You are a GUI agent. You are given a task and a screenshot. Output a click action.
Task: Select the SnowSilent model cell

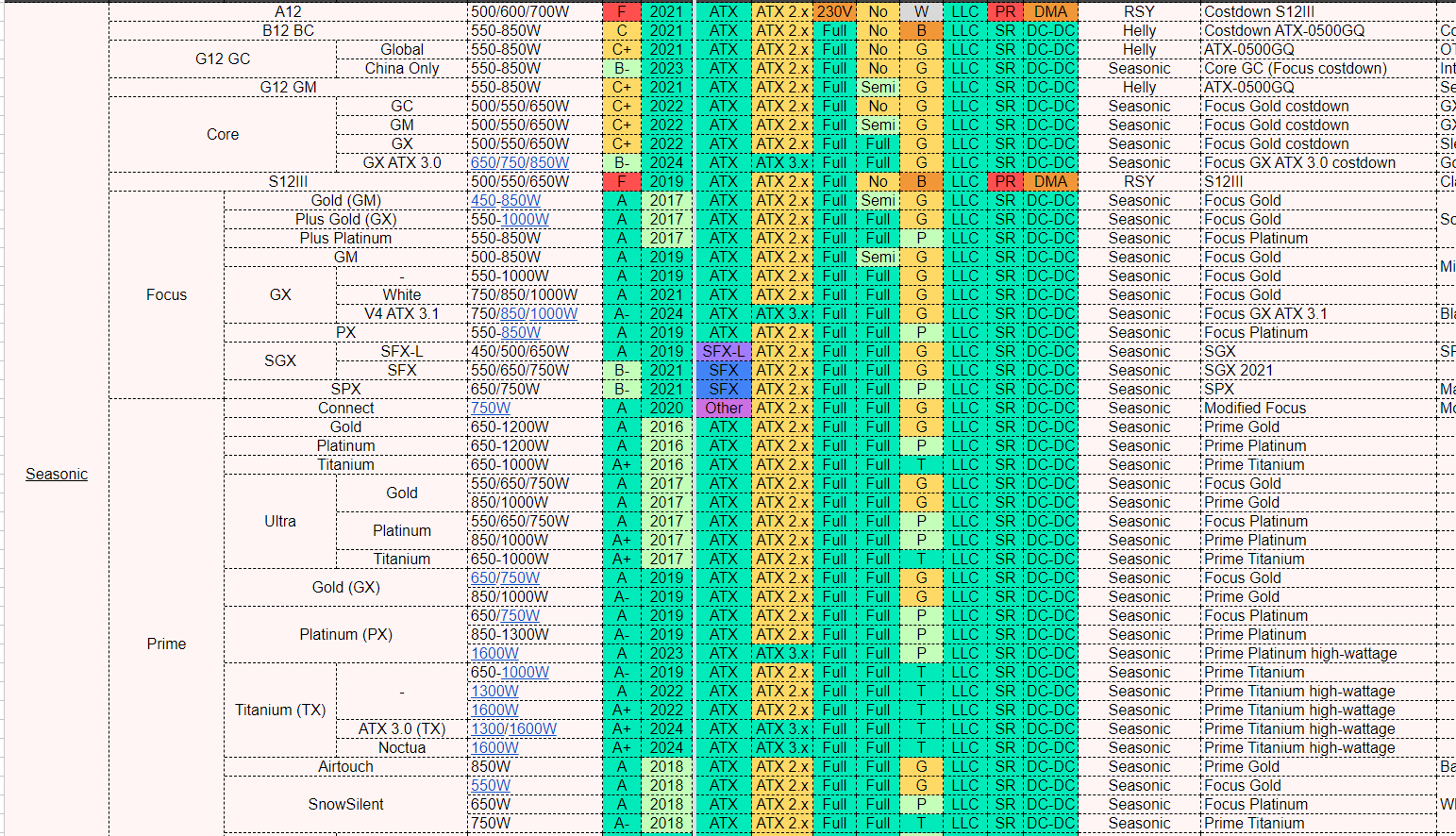[x=346, y=804]
